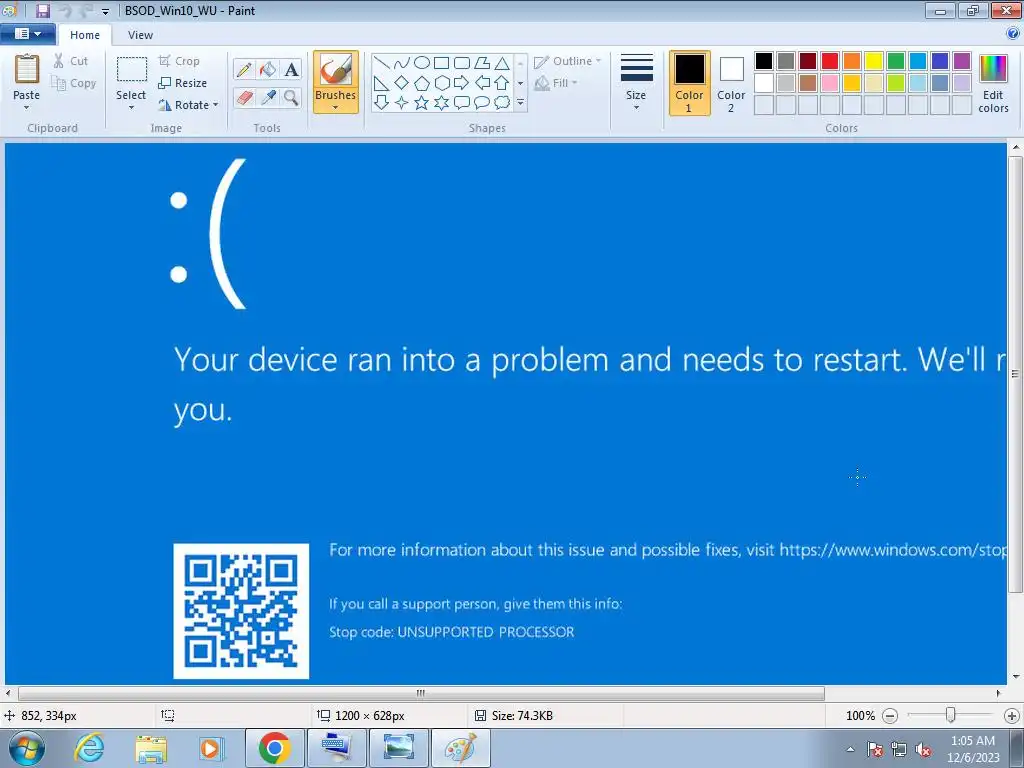The height and width of the screenshot is (768, 1024).
Task: Pick the green color swatch
Action: [896, 61]
